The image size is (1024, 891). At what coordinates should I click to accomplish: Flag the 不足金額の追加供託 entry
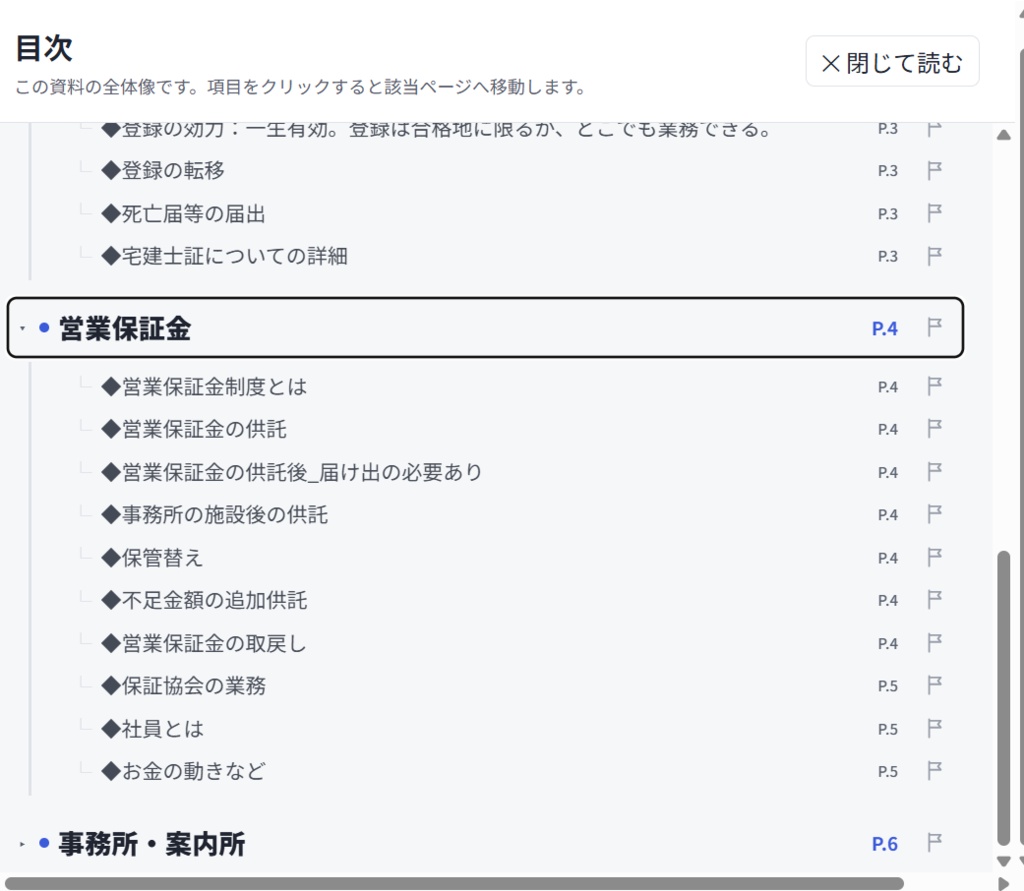[x=935, y=600]
